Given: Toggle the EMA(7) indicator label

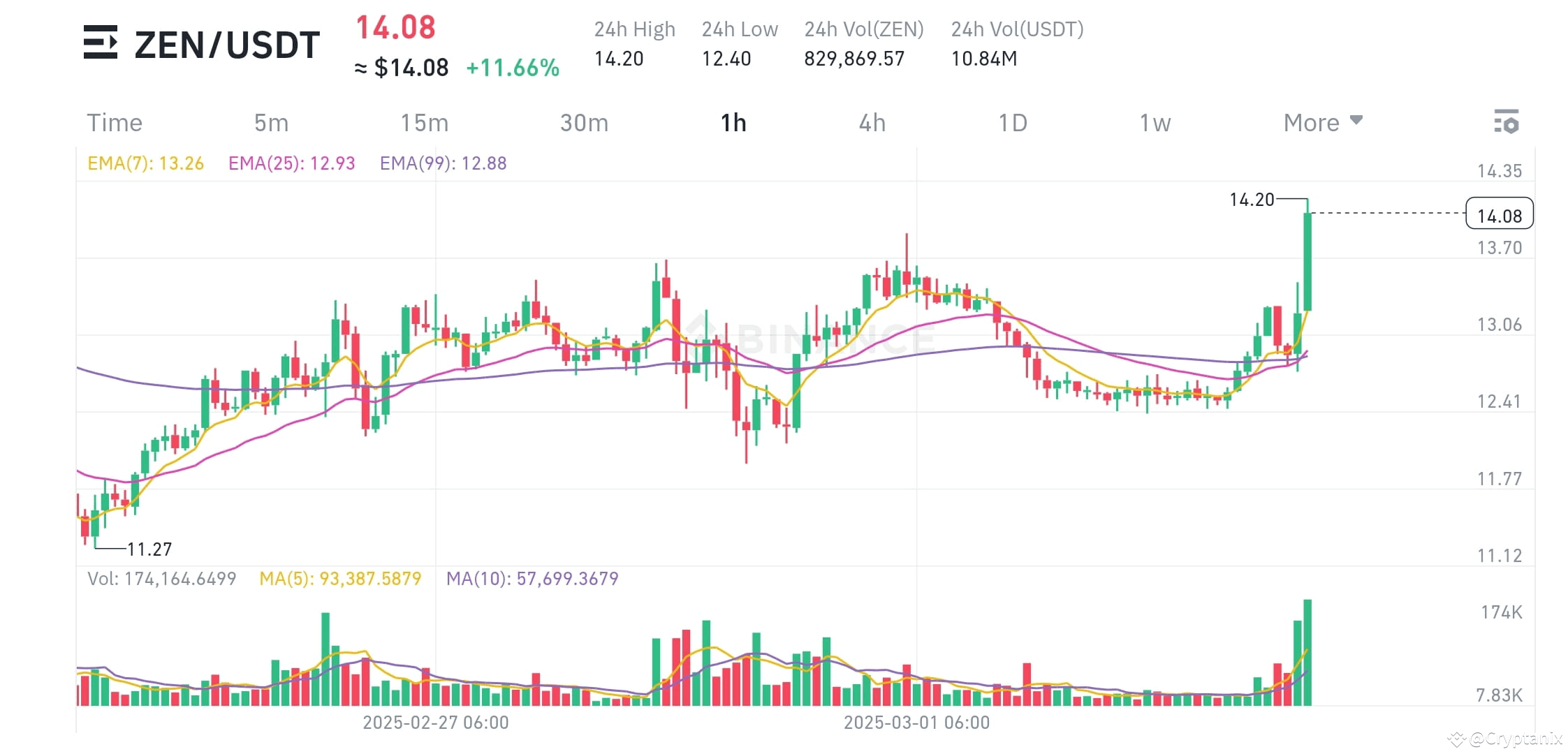Looking at the screenshot, I should click(x=145, y=163).
